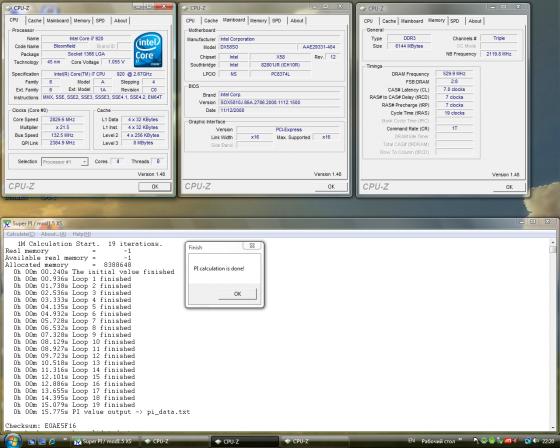Open About tab in processor CPU-Z window
Image resolution: width=560 pixels, height=448 pixels.
pyautogui.click(x=120, y=21)
